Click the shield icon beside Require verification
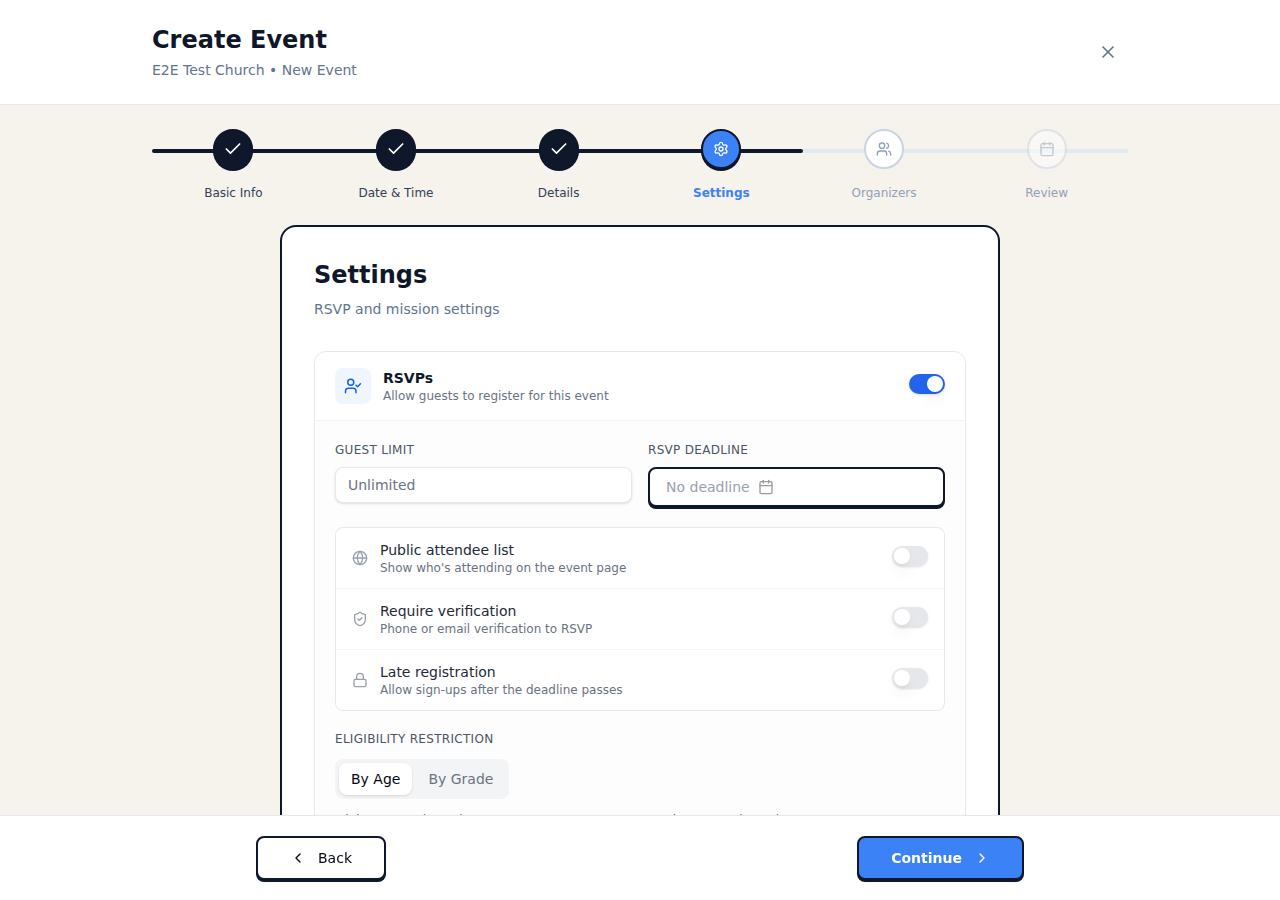1280x900 pixels. click(x=359, y=619)
